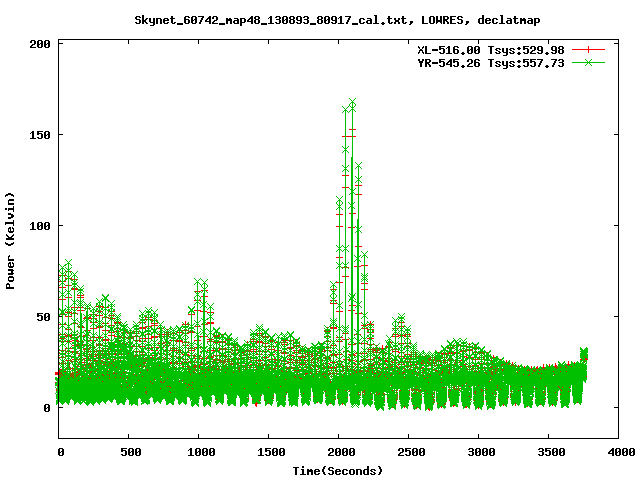640x480 pixels.
Task: Click the 1500 x-axis tick label
Action: [271, 452]
